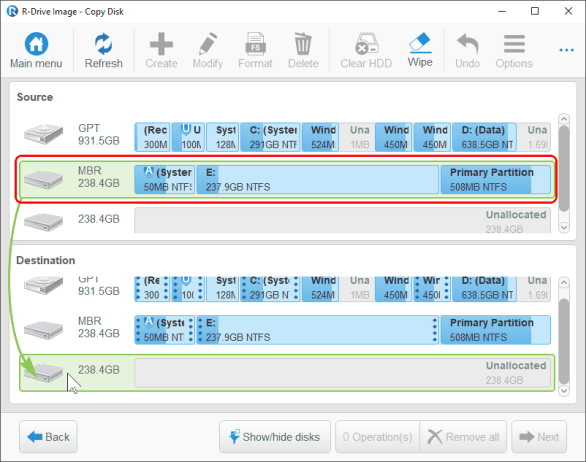Select Destination Wind 524M partition
Image resolution: width=586 pixels, height=462 pixels.
(320, 288)
